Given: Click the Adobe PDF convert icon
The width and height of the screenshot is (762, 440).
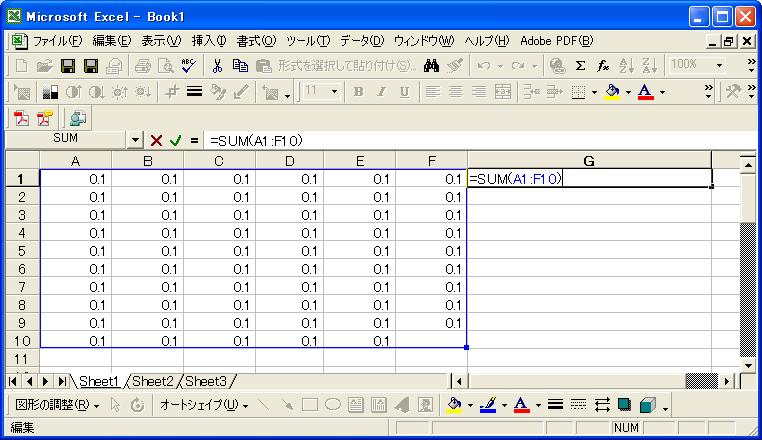Looking at the screenshot, I should click(21, 118).
